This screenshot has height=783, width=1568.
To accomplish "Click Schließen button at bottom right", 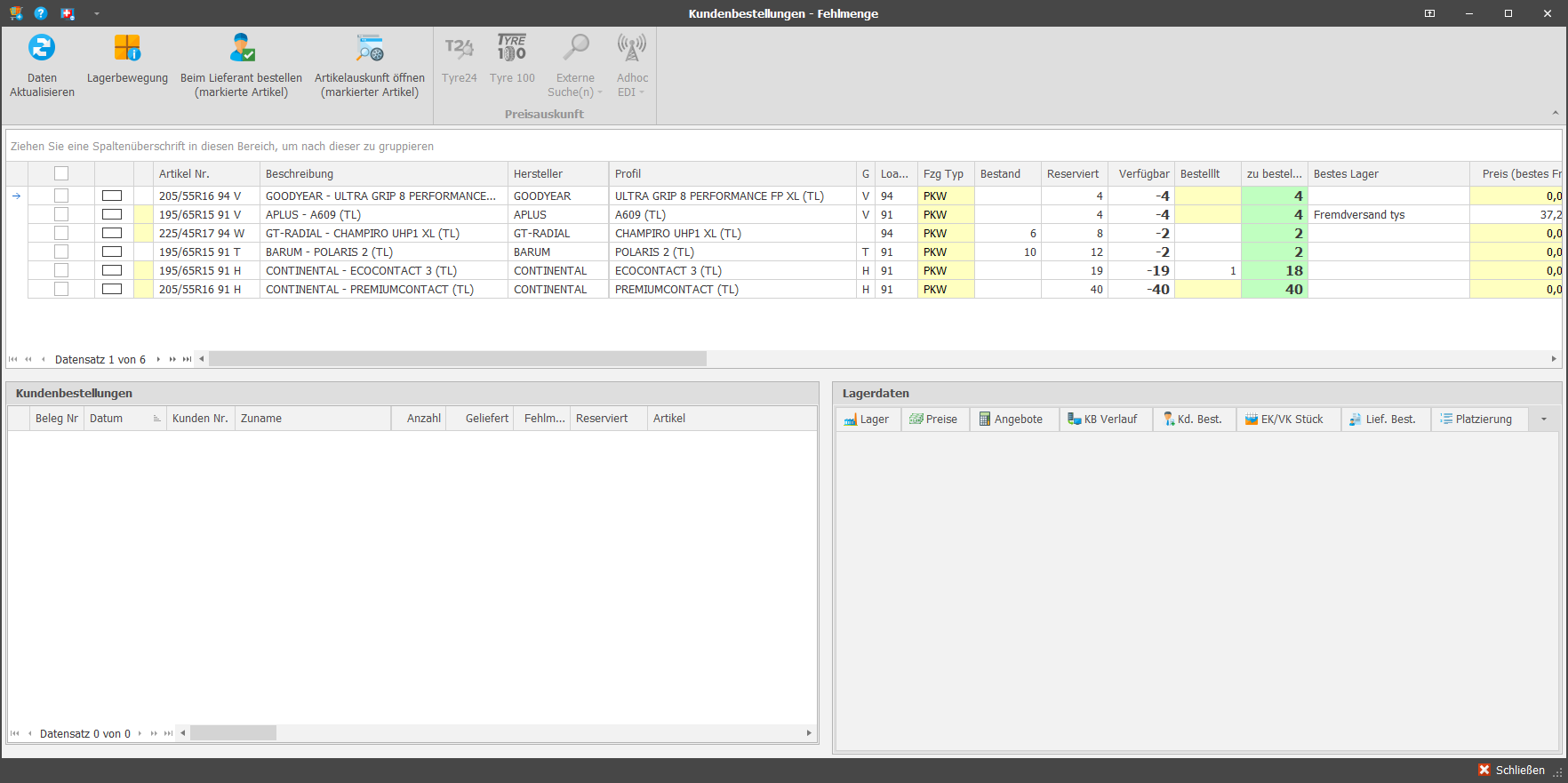I will pos(1511,770).
